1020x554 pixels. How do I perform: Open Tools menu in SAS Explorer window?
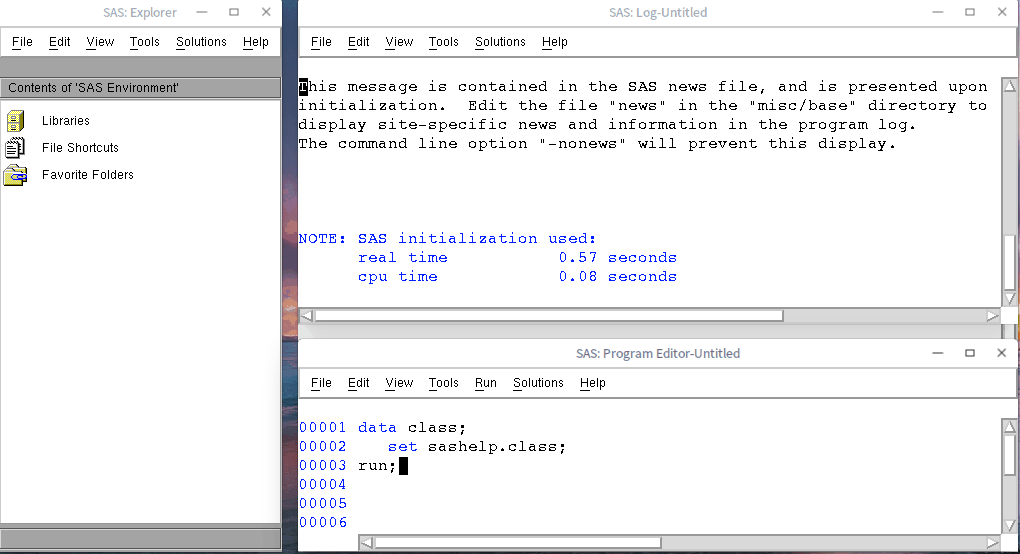pyautogui.click(x=144, y=42)
